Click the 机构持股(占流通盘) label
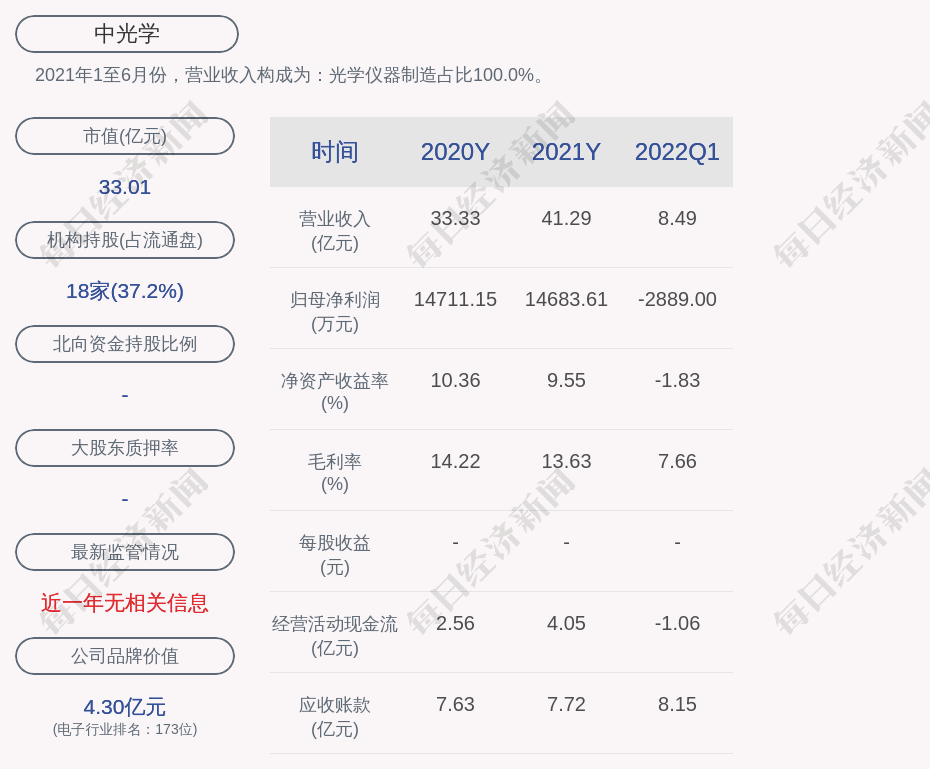930x769 pixels. click(125, 240)
